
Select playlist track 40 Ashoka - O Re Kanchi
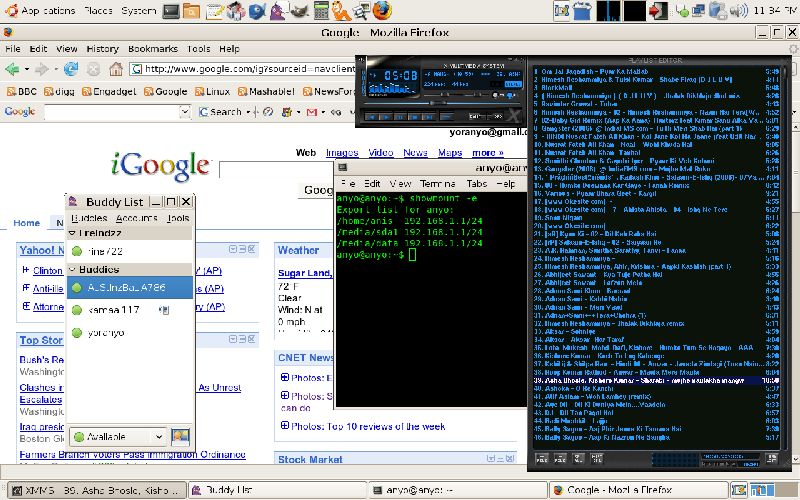657,389
